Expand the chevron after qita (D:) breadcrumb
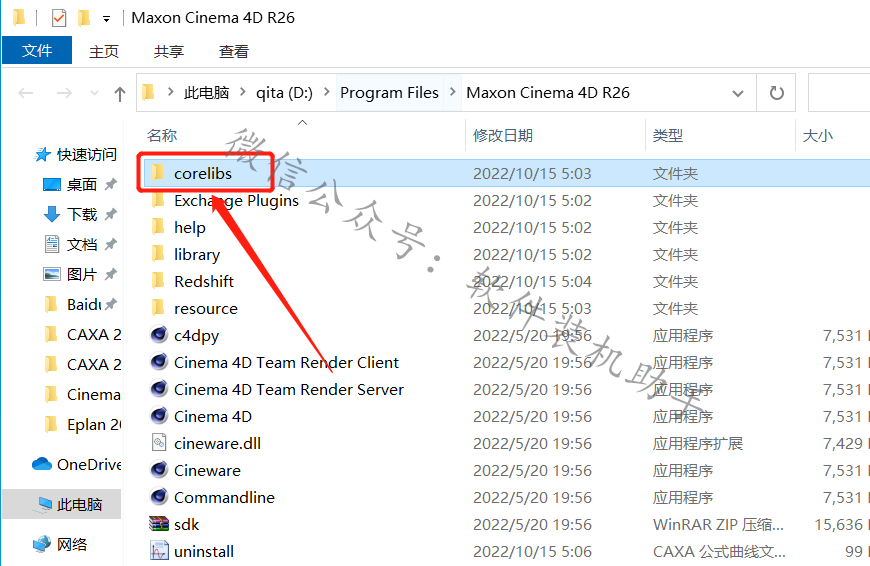 point(327,92)
